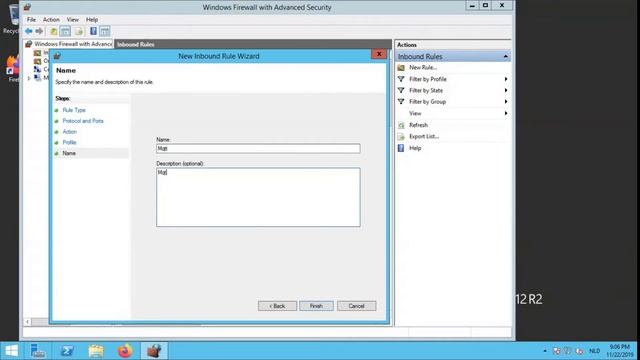This screenshot has width=640, height=360.
Task: Click Export List... action
Action: [x=424, y=136]
